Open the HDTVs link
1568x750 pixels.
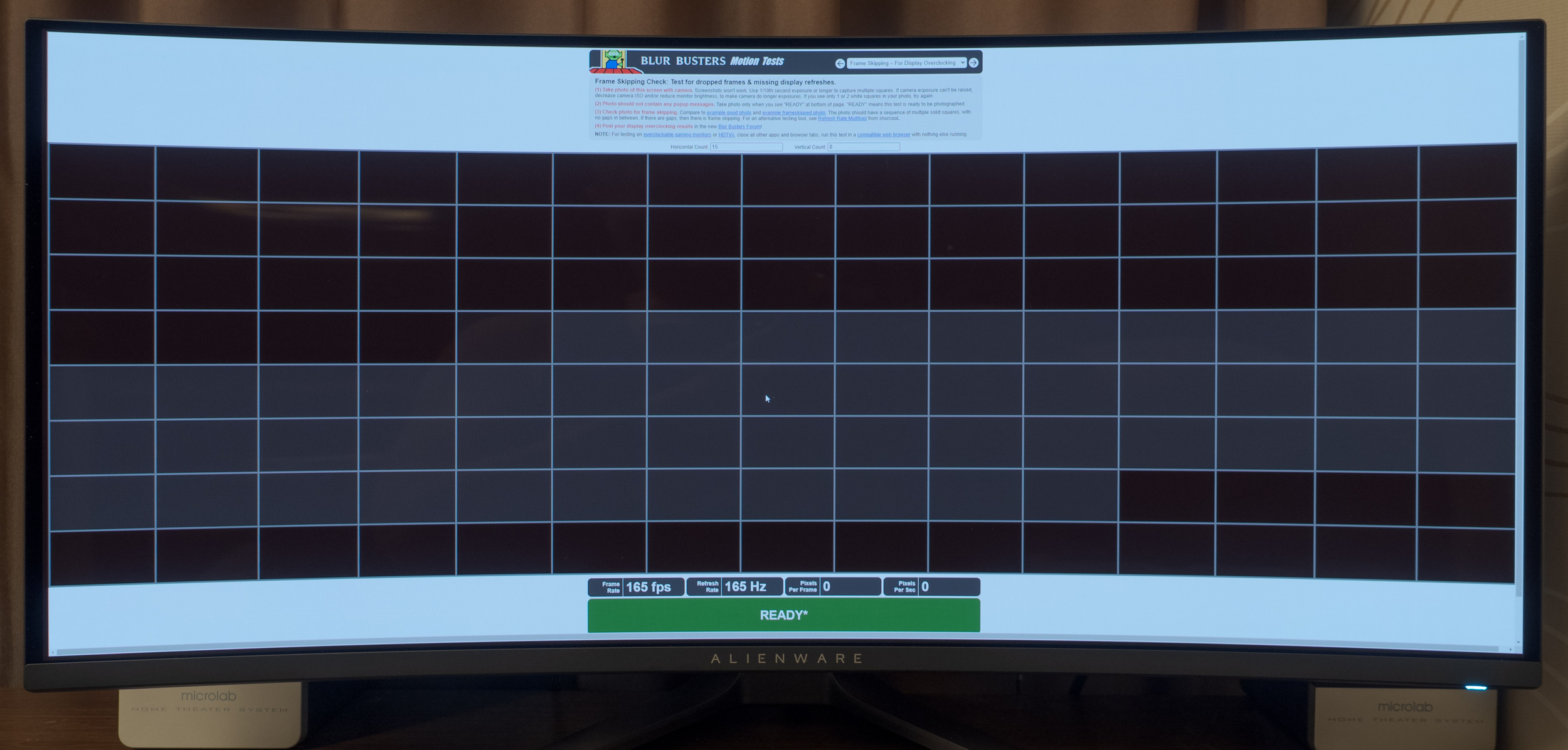tap(726, 135)
